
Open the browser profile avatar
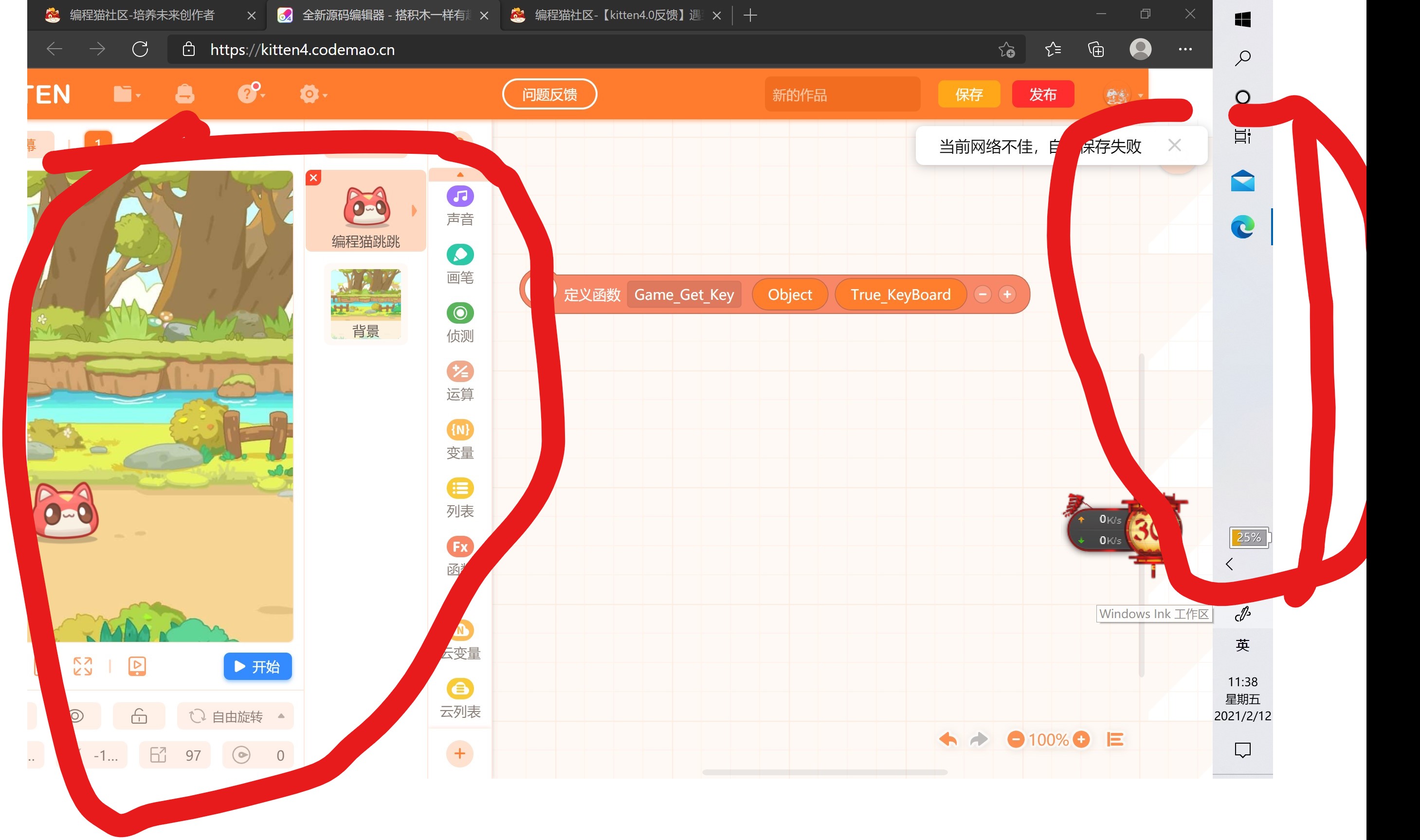(x=1140, y=49)
